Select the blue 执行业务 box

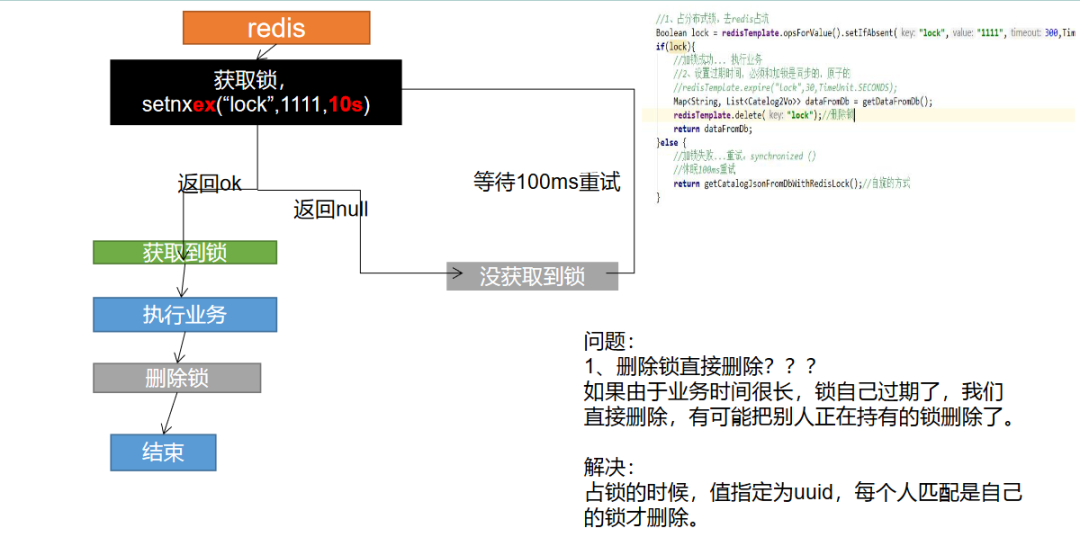click(x=185, y=315)
